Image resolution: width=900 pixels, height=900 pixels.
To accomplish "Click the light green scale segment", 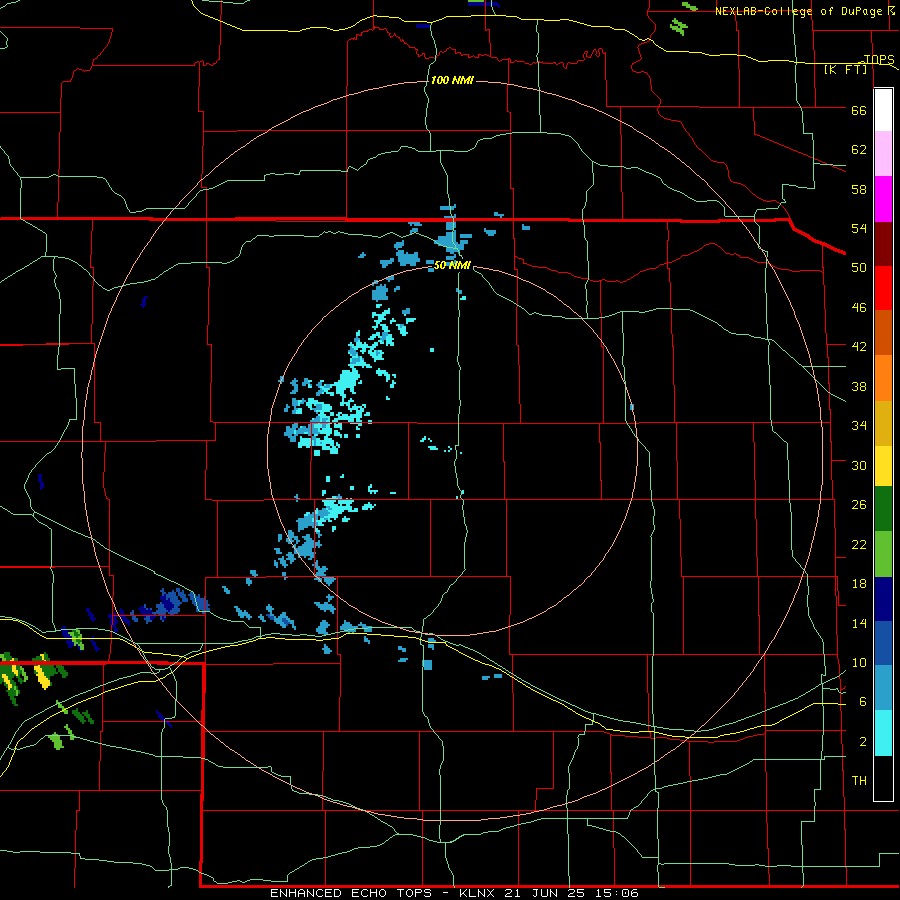I will point(883,554).
